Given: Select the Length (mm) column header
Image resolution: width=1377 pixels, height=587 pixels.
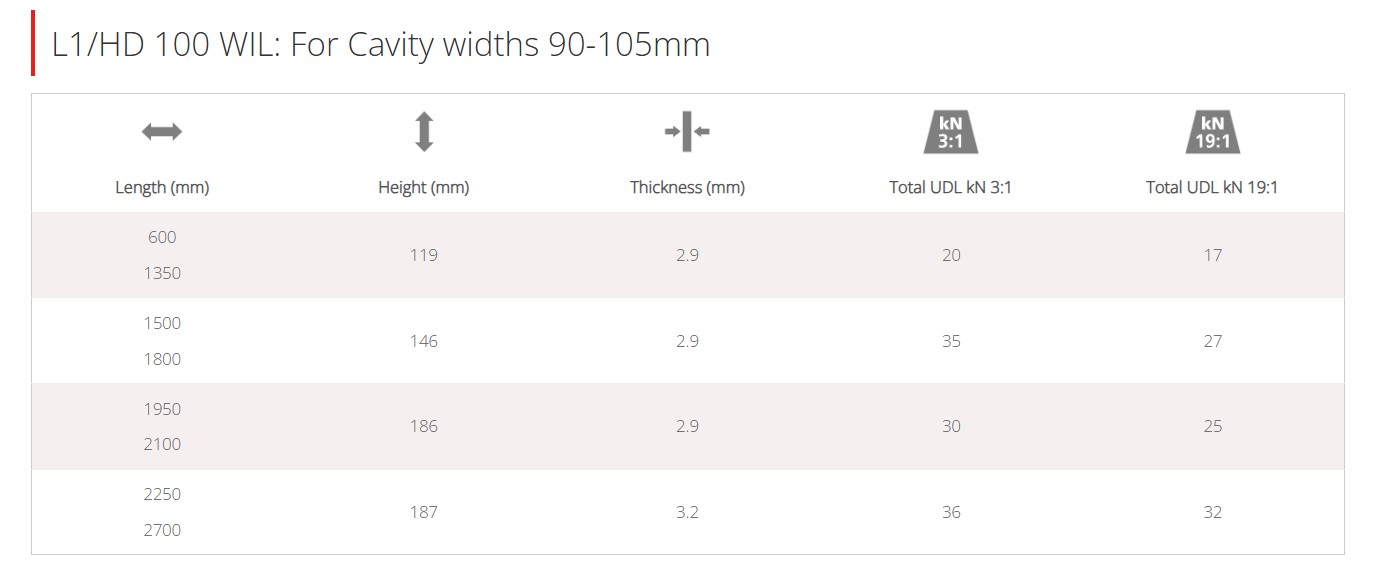Looking at the screenshot, I should 162,187.
